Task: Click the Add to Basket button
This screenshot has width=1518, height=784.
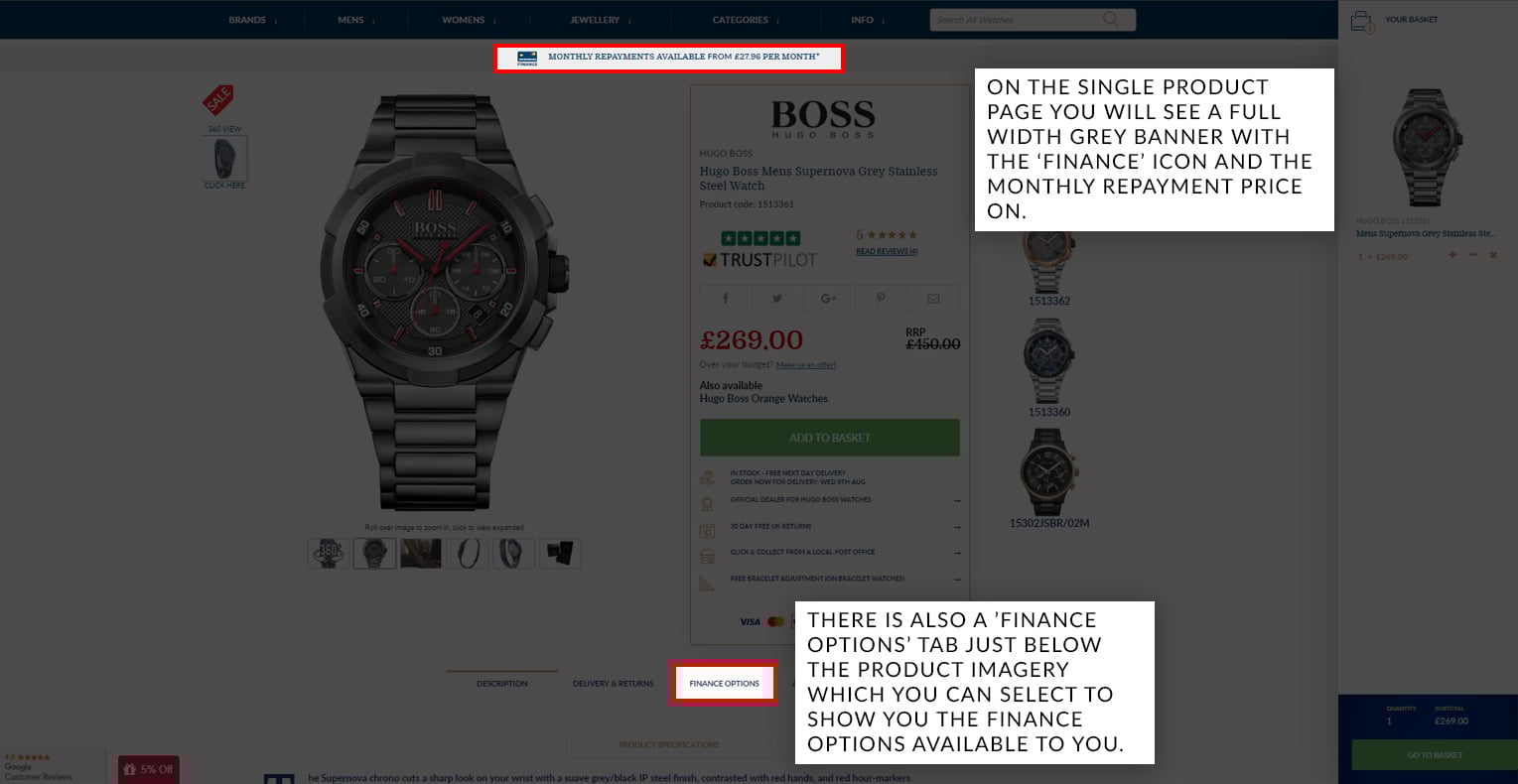Action: pos(830,438)
